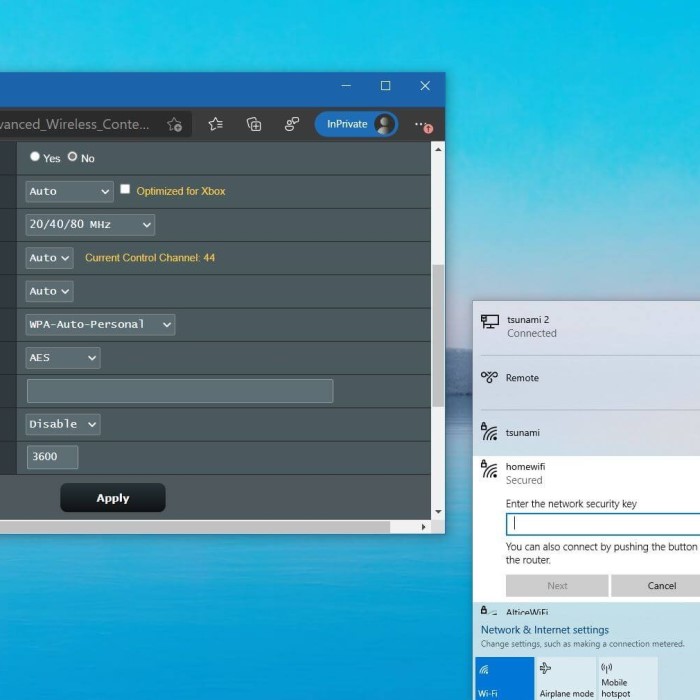
Task: Click the address bar URL text
Action: click(75, 124)
